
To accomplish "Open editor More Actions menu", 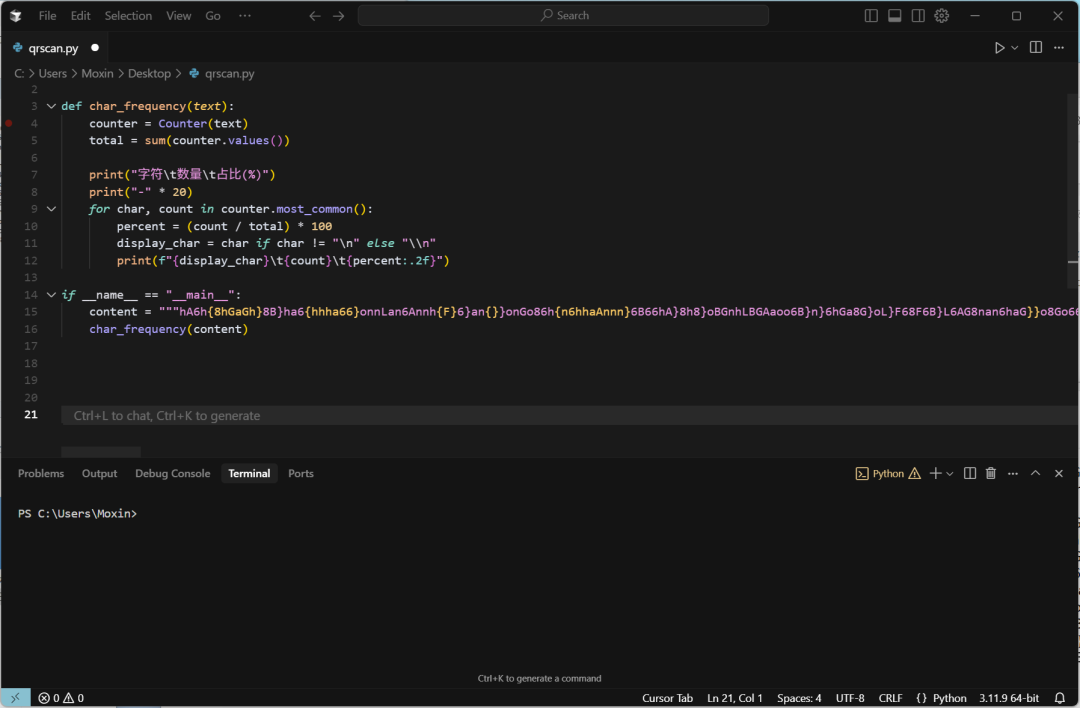I will 1059,48.
